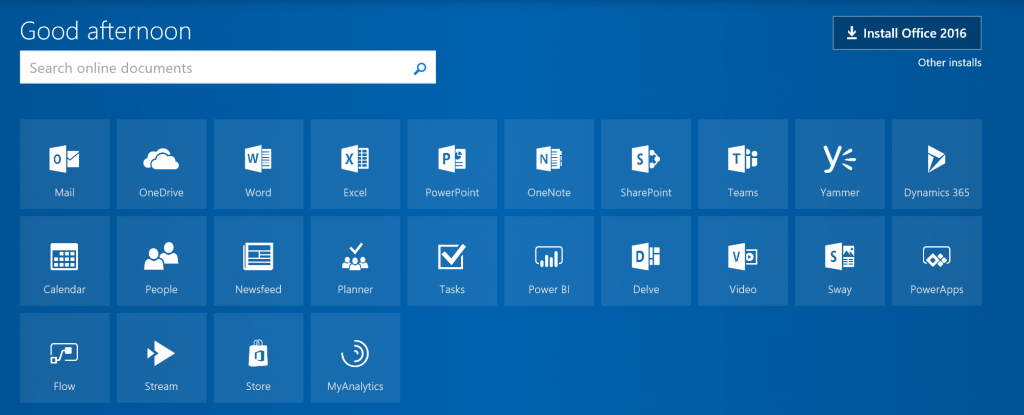Open the Yammer tile
The height and width of the screenshot is (415, 1024).
[x=839, y=164]
